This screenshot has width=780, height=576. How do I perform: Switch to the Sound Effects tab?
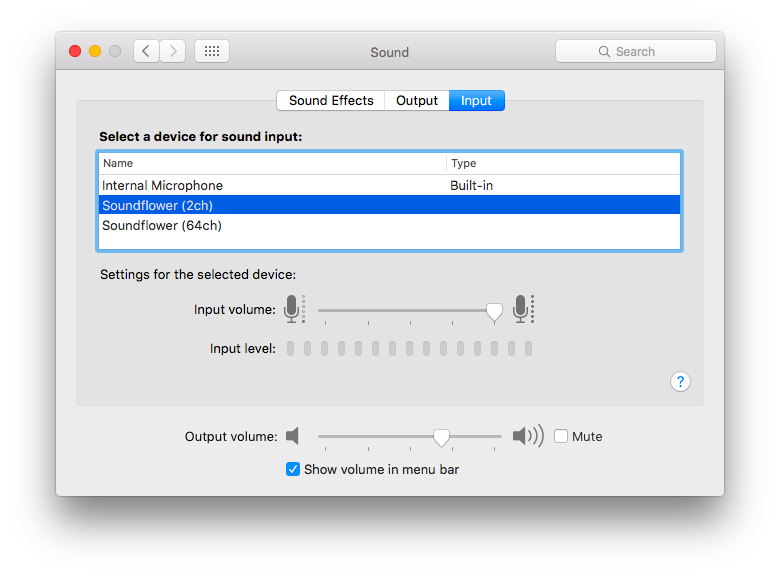click(x=331, y=100)
